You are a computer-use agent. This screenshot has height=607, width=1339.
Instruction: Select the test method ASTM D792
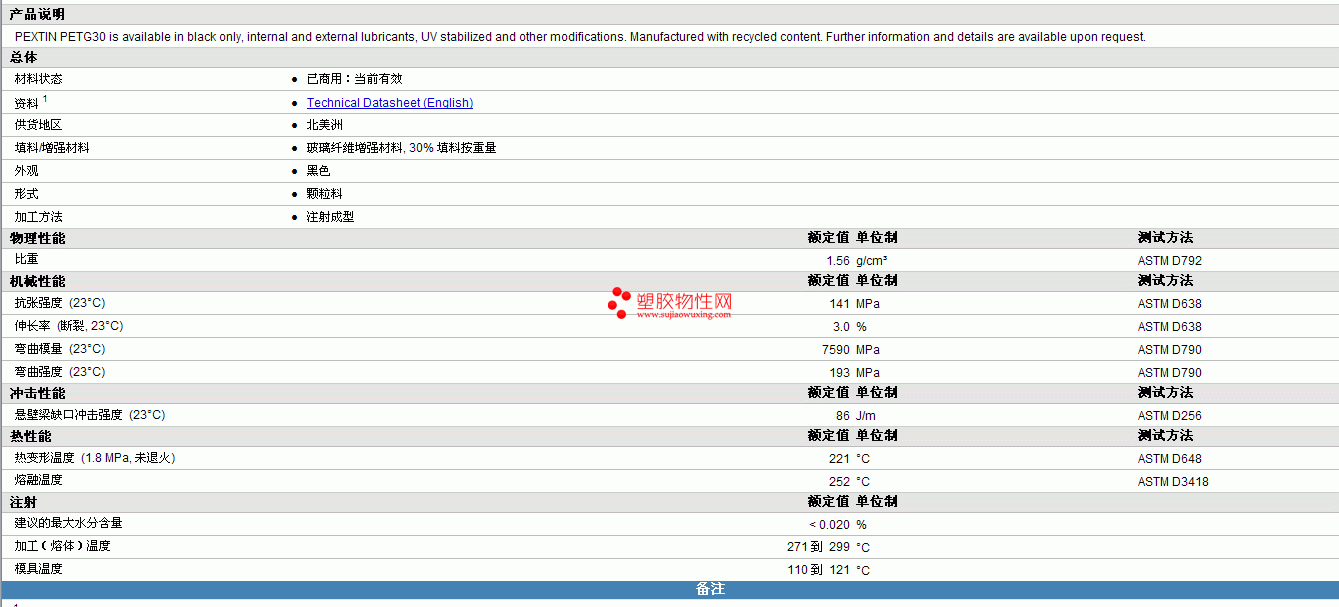coord(1170,261)
